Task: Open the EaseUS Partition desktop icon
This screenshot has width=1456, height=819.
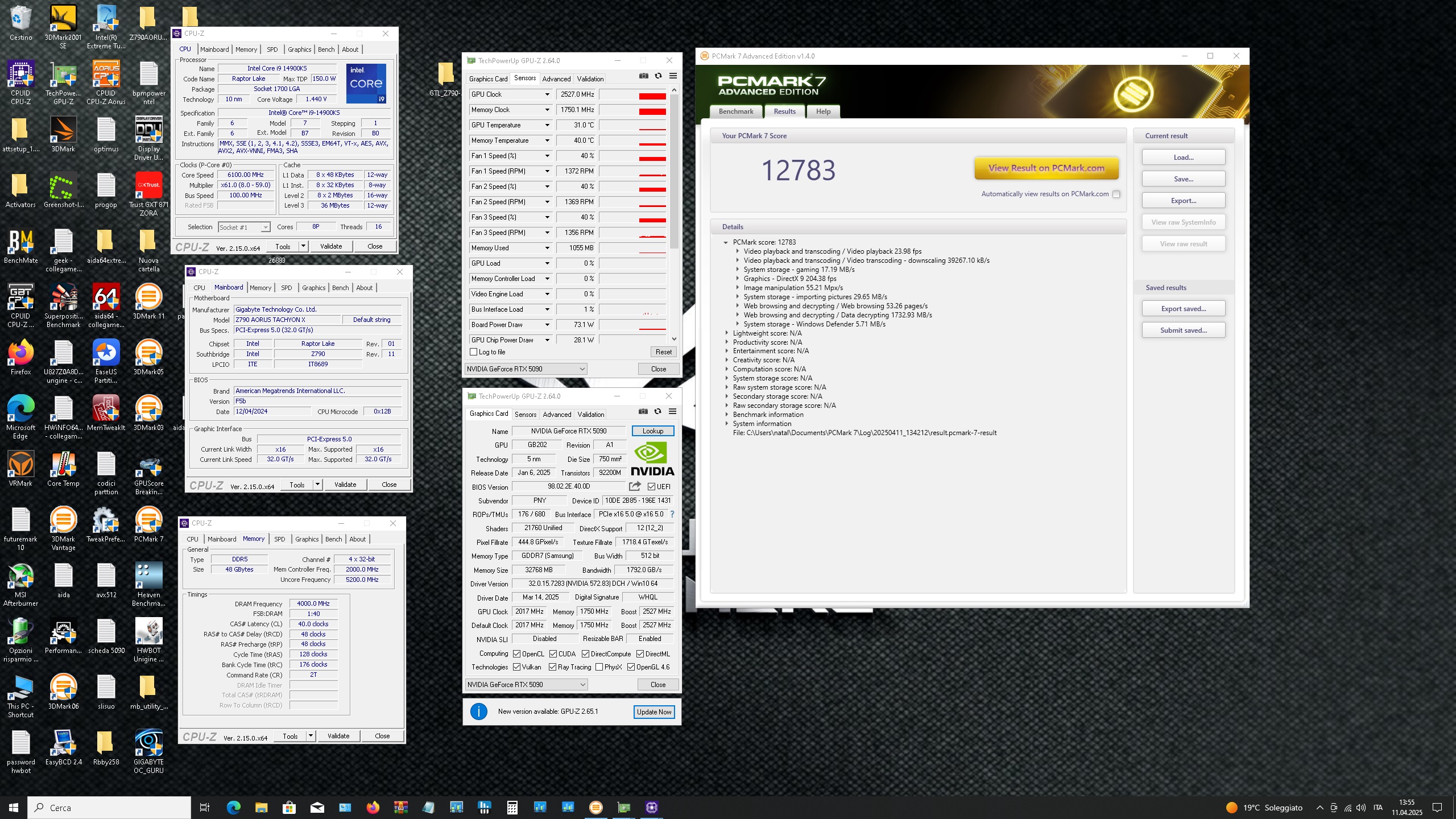Action: (106, 361)
